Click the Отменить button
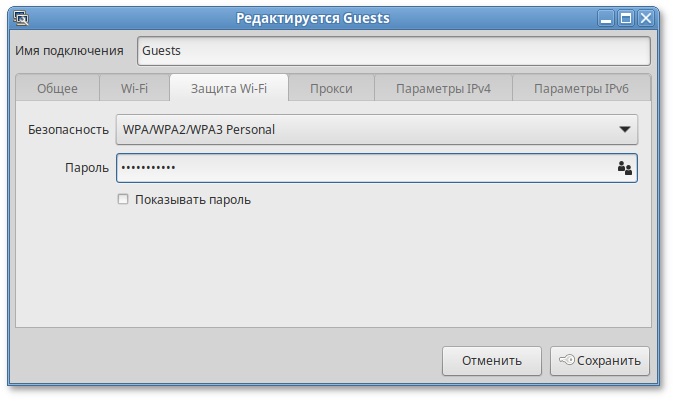The image size is (673, 400). tap(492, 361)
